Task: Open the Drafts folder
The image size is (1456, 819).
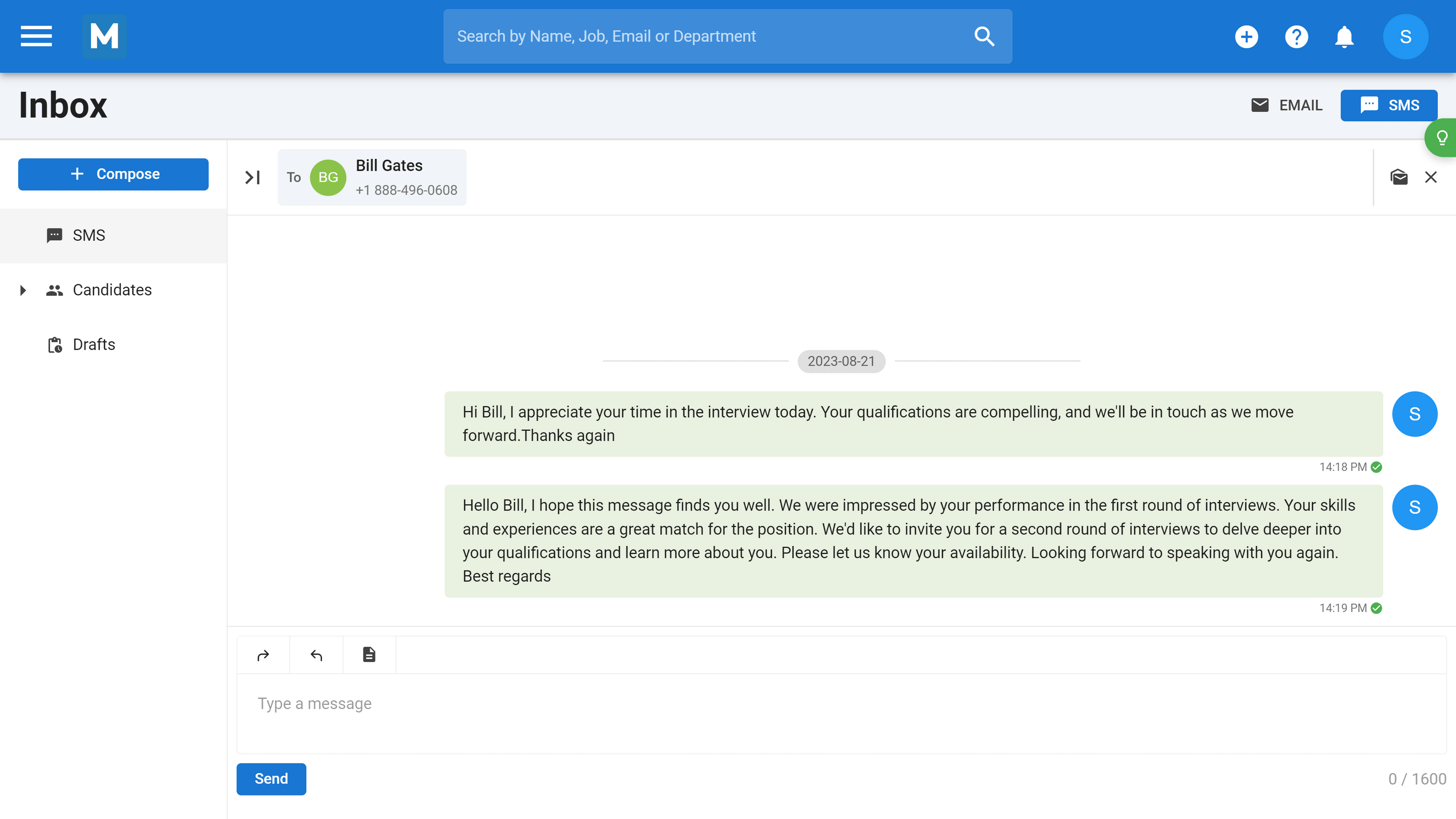Action: [93, 344]
